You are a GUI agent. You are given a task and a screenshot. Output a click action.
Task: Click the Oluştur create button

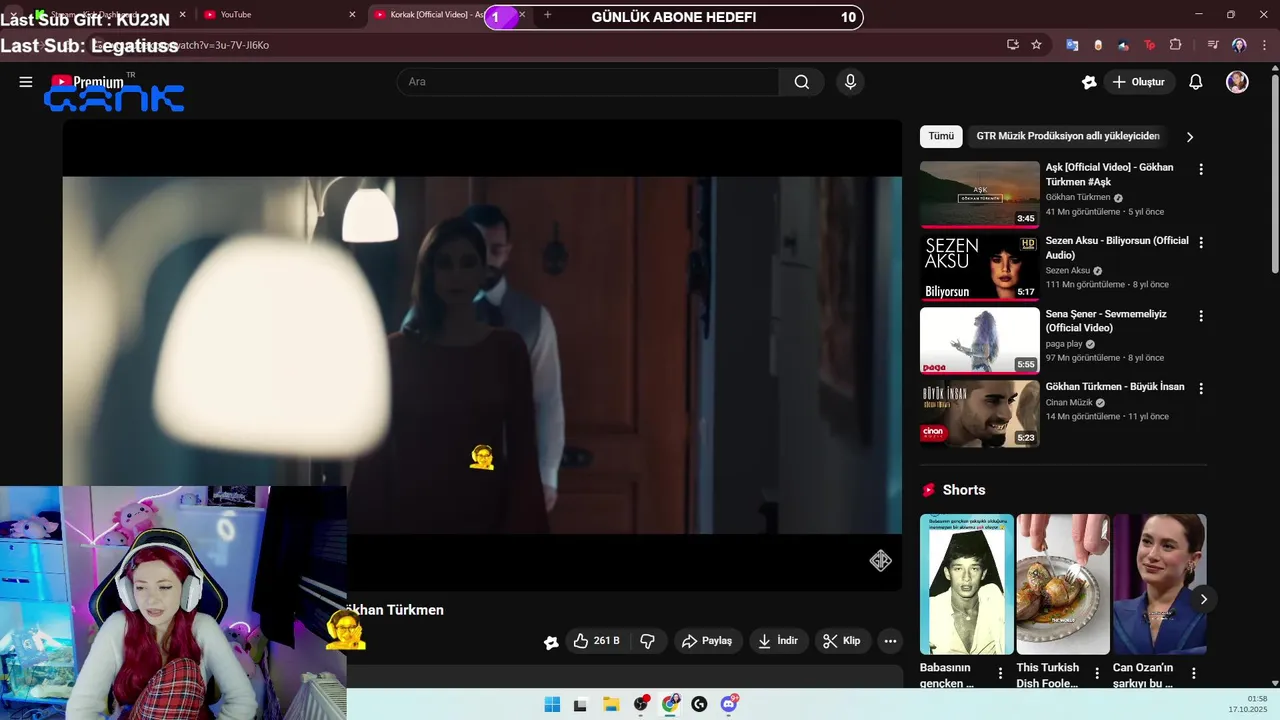[x=1139, y=82]
